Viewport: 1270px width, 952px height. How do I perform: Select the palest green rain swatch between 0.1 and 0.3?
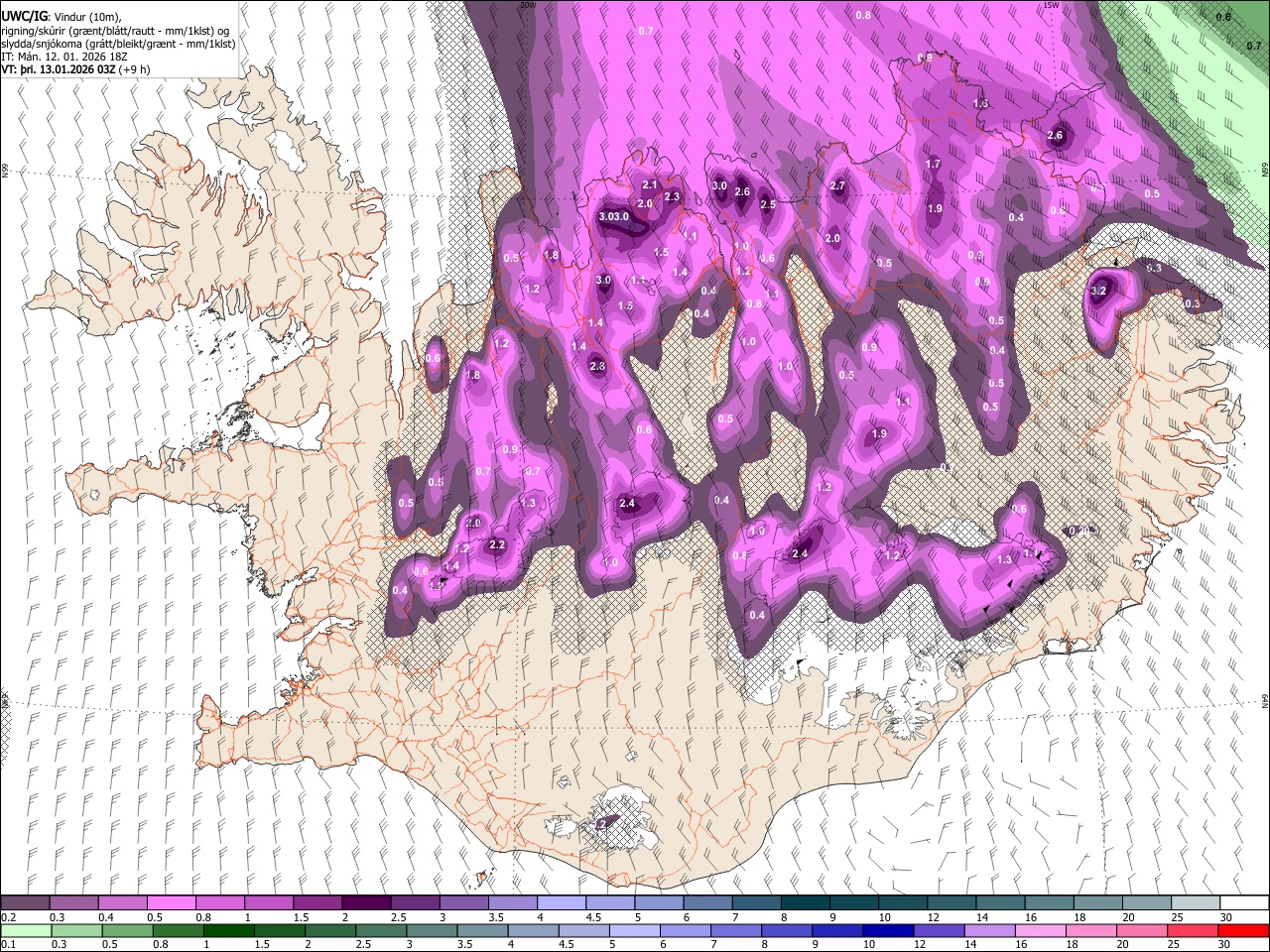click(x=25, y=930)
